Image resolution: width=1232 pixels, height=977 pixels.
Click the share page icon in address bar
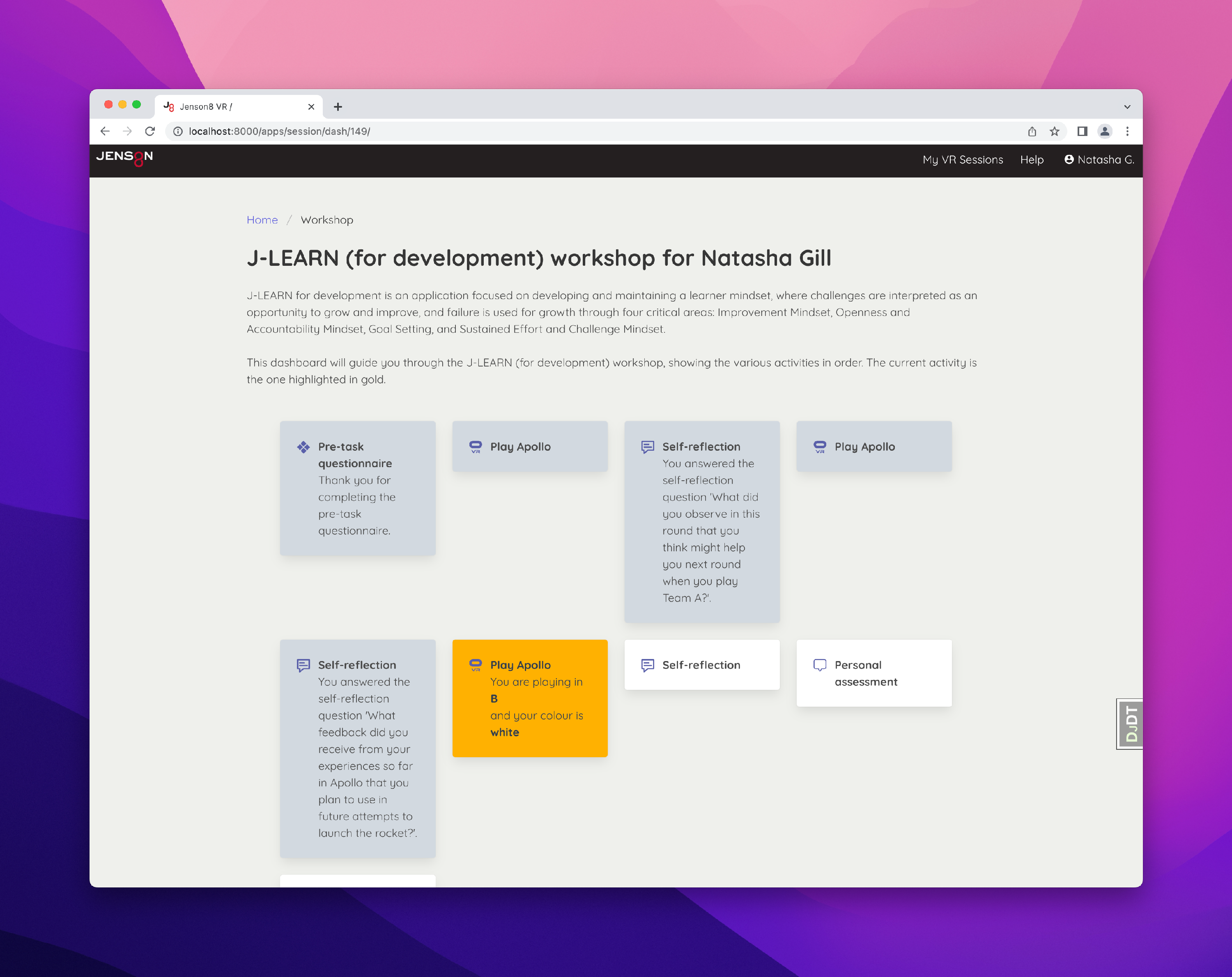(1032, 131)
